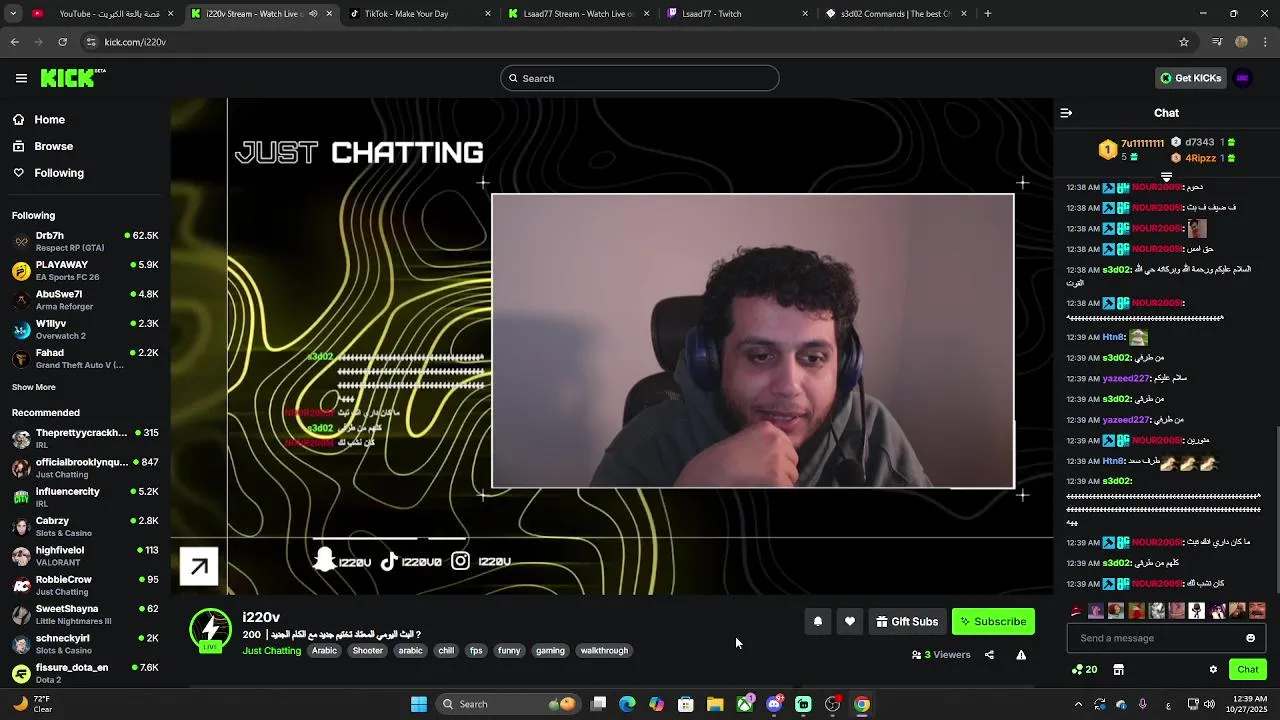Focus the Kick Search box
Screen dimensions: 1280x720
[x=640, y=78]
